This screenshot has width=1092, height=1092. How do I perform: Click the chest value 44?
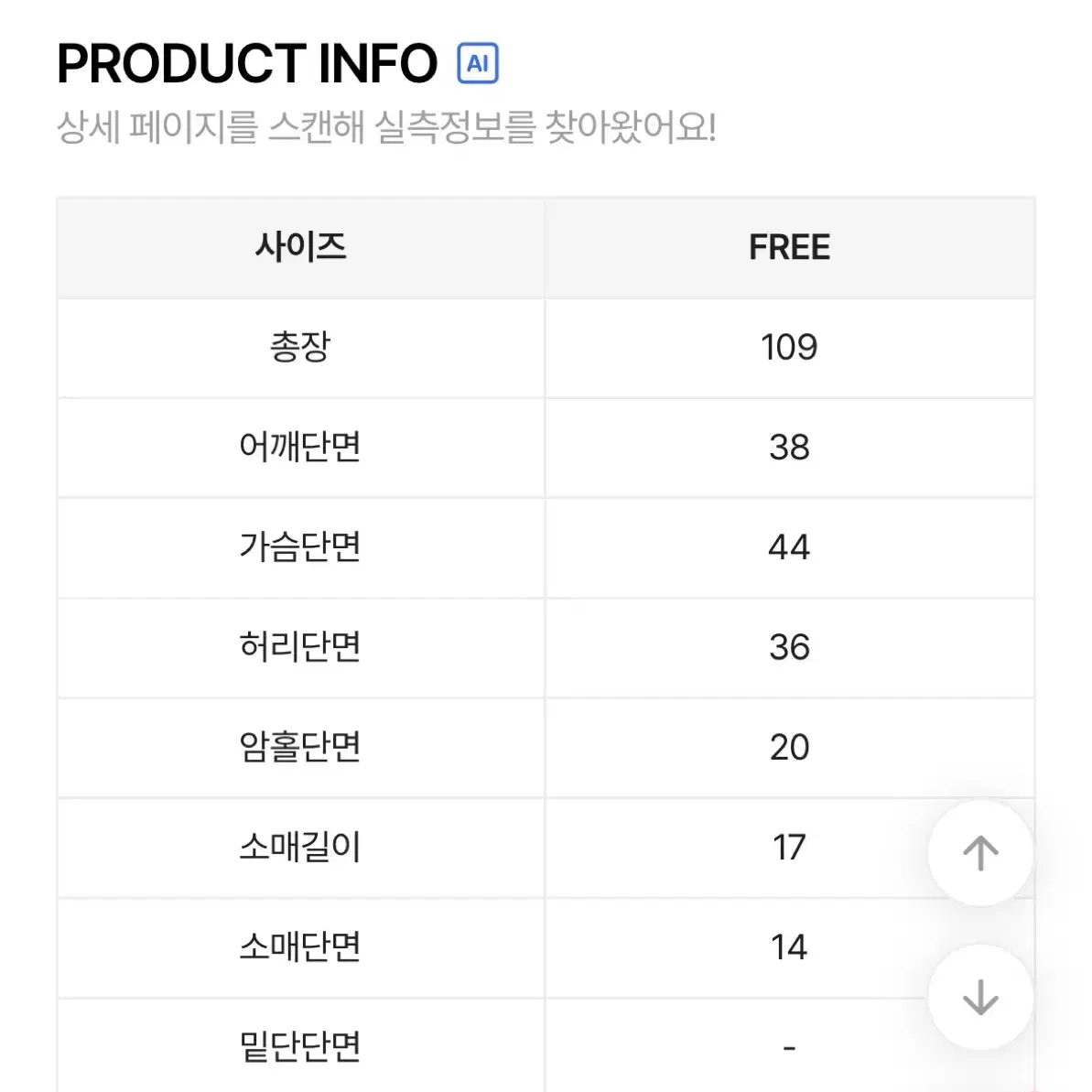click(789, 546)
